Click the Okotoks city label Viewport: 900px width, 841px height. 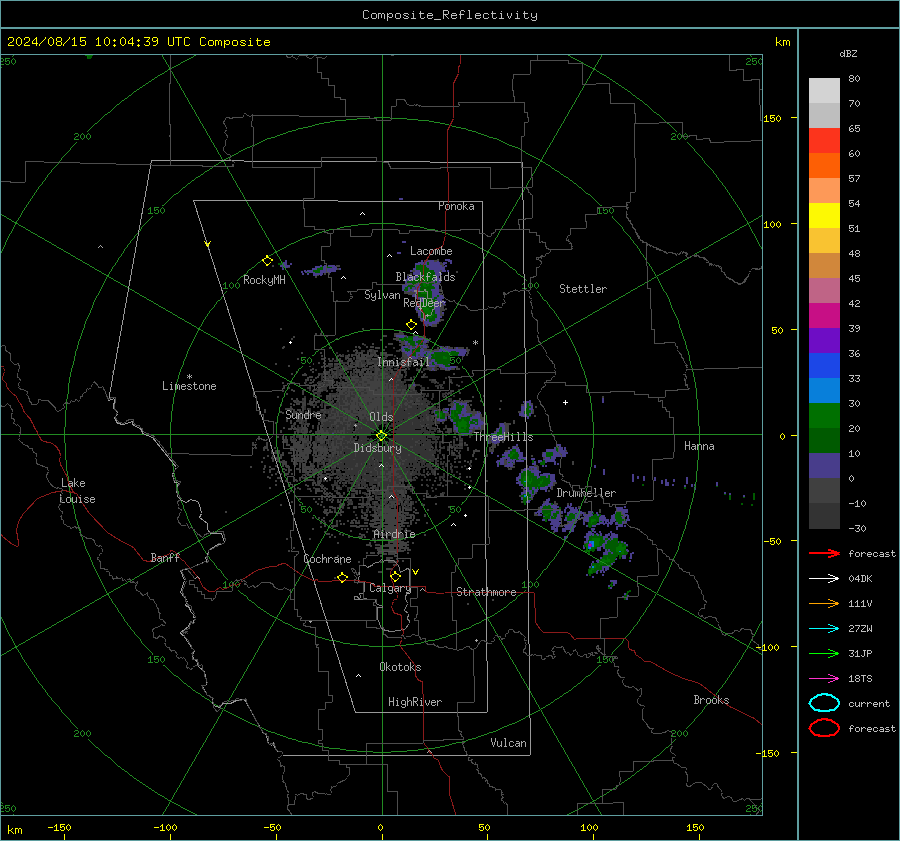(x=400, y=667)
